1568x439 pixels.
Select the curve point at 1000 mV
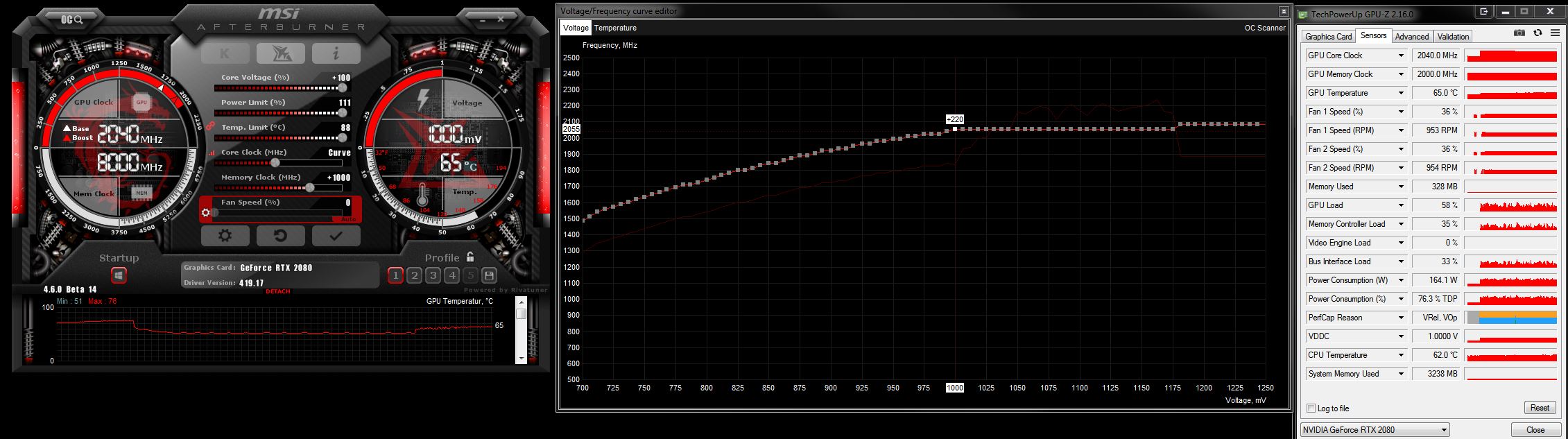pos(955,129)
